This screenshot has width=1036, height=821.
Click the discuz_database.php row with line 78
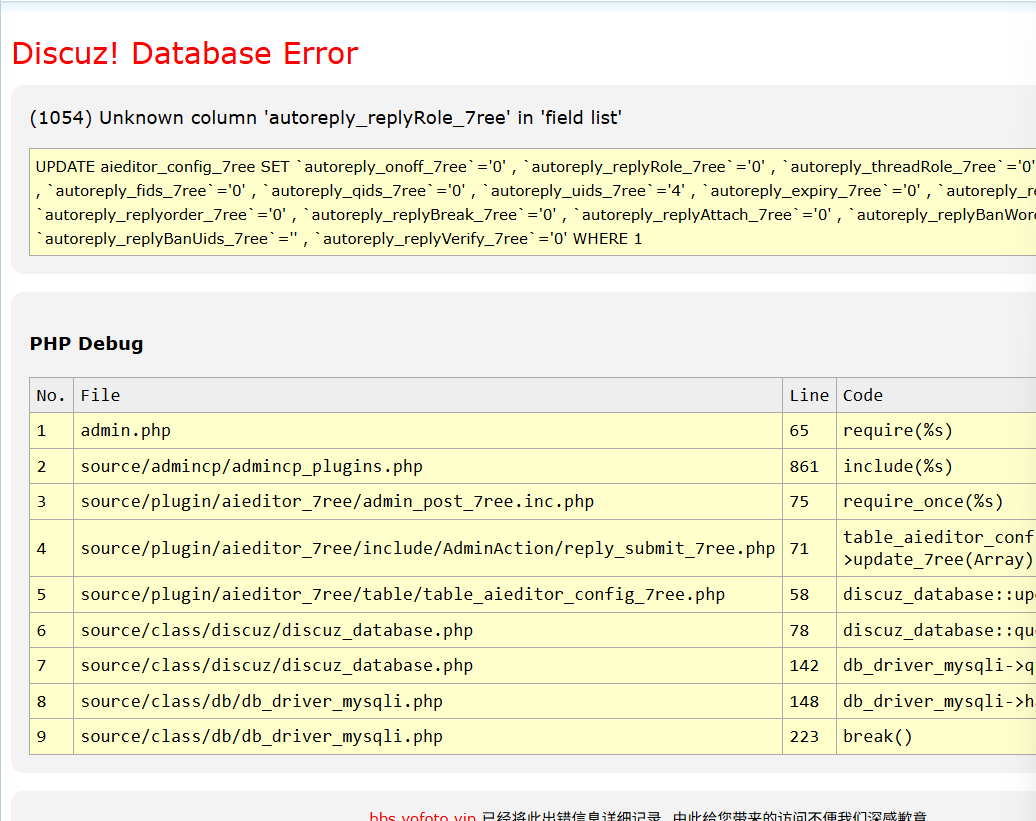277,630
